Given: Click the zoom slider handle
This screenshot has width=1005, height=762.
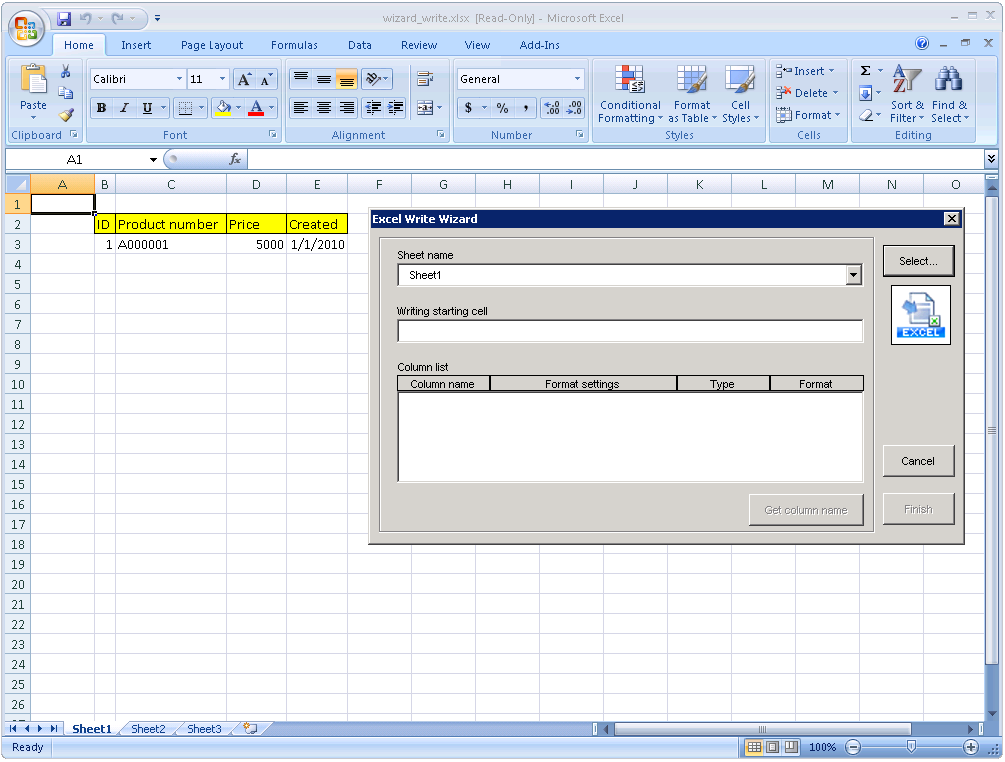Looking at the screenshot, I should (911, 747).
